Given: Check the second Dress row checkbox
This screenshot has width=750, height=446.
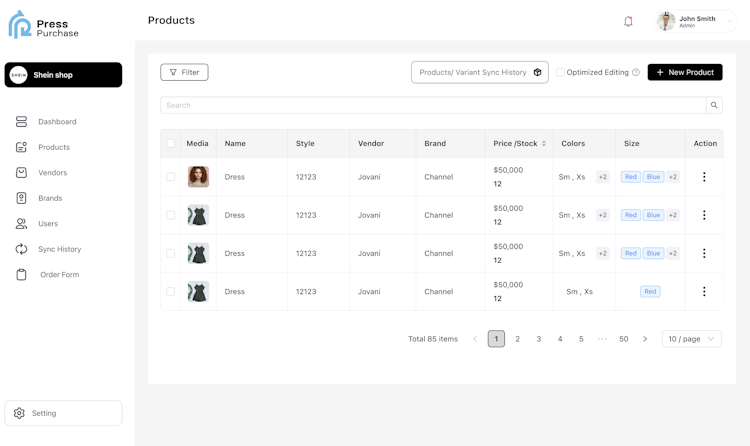Looking at the screenshot, I should click(x=170, y=215).
